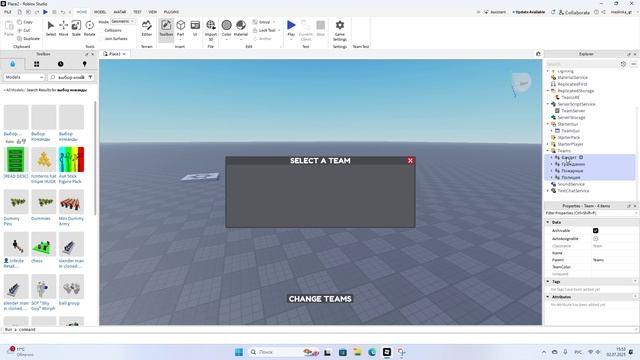Screen dimensions: 640x360
Task: Open Microsoft Edge from the taskbar
Action: pos(372,352)
